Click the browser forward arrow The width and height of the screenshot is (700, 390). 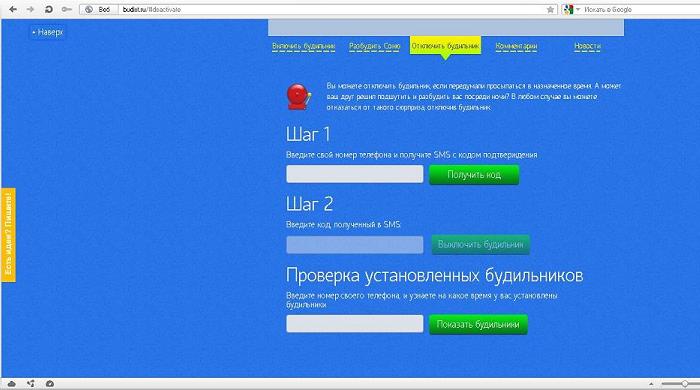(30, 9)
